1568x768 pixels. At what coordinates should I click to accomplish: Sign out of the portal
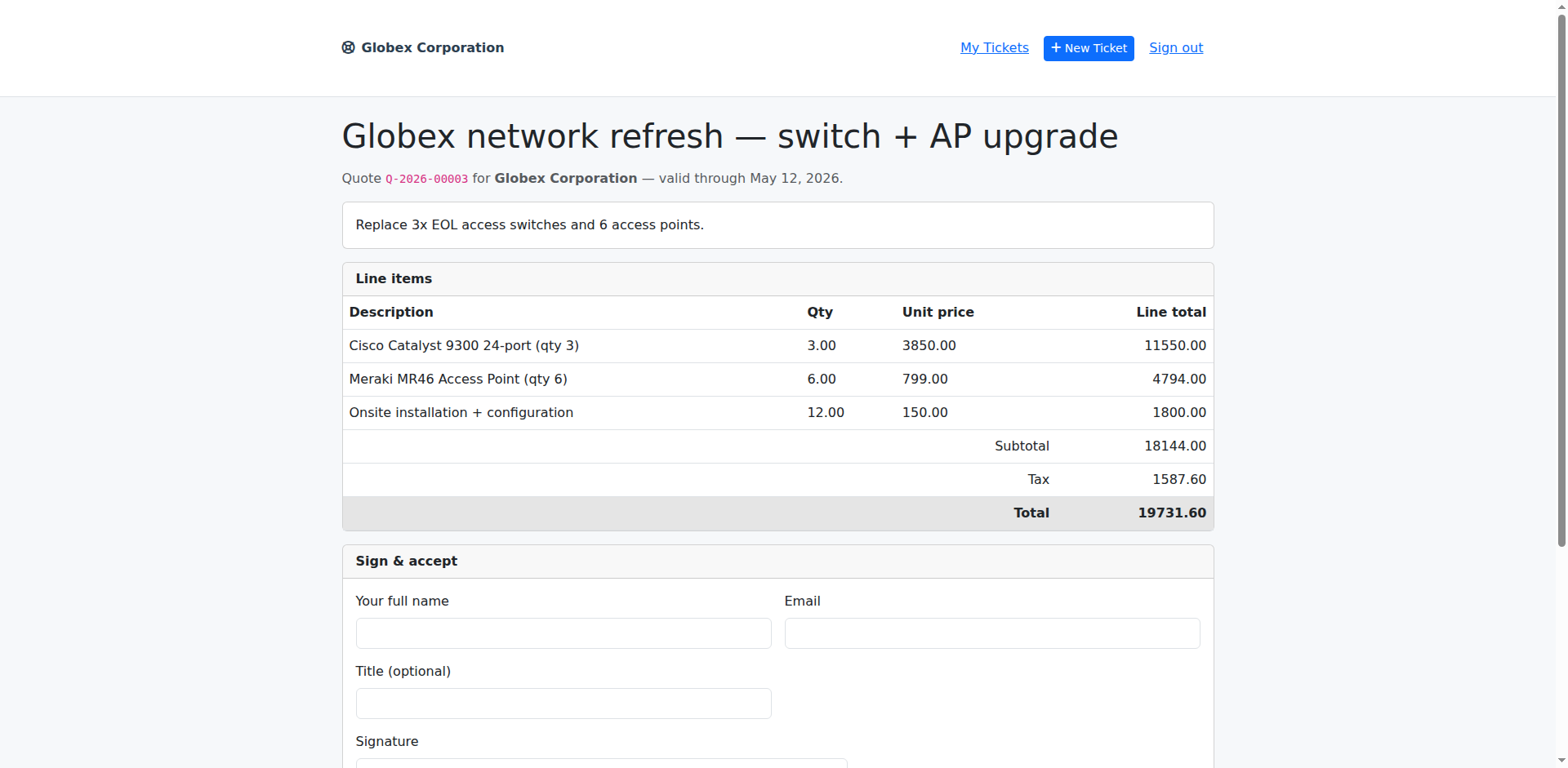click(x=1176, y=47)
